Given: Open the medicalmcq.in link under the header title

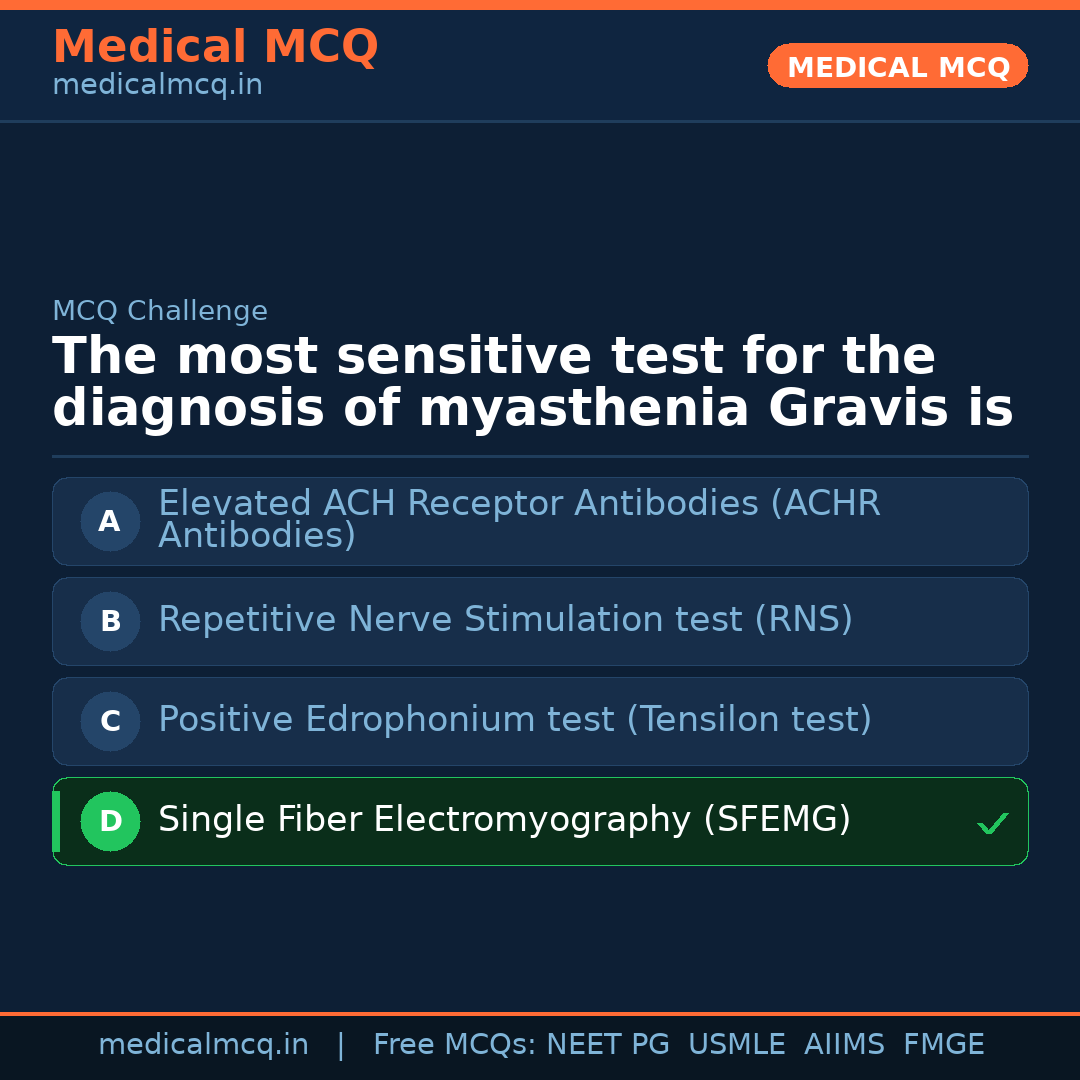Looking at the screenshot, I should pyautogui.click(x=157, y=85).
